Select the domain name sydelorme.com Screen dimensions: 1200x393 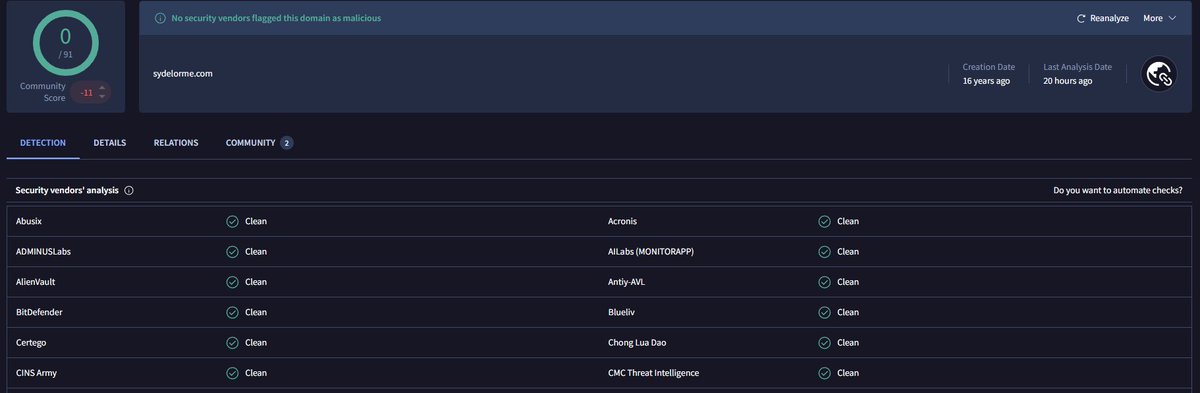[184, 73]
